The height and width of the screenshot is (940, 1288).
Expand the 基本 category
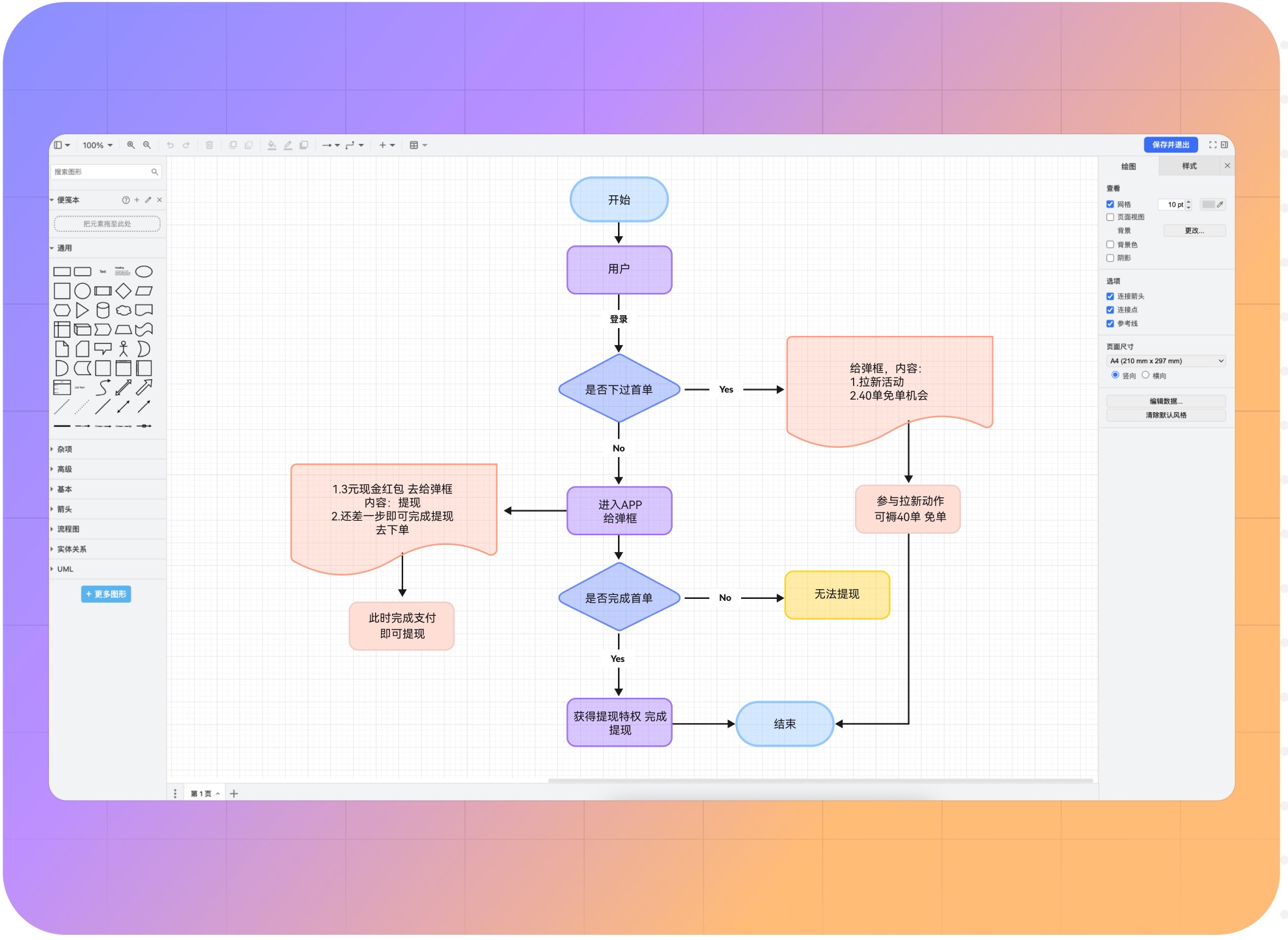pos(107,490)
